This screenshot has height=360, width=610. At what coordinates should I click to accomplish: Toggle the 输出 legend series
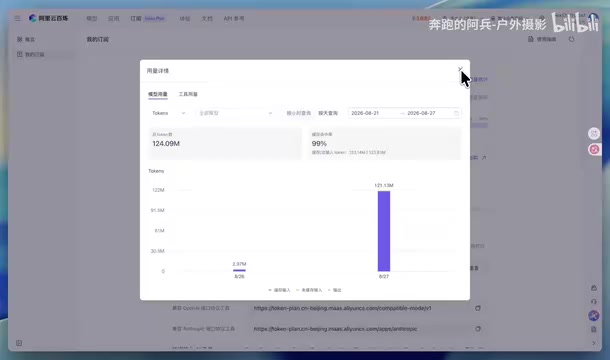(x=335, y=290)
